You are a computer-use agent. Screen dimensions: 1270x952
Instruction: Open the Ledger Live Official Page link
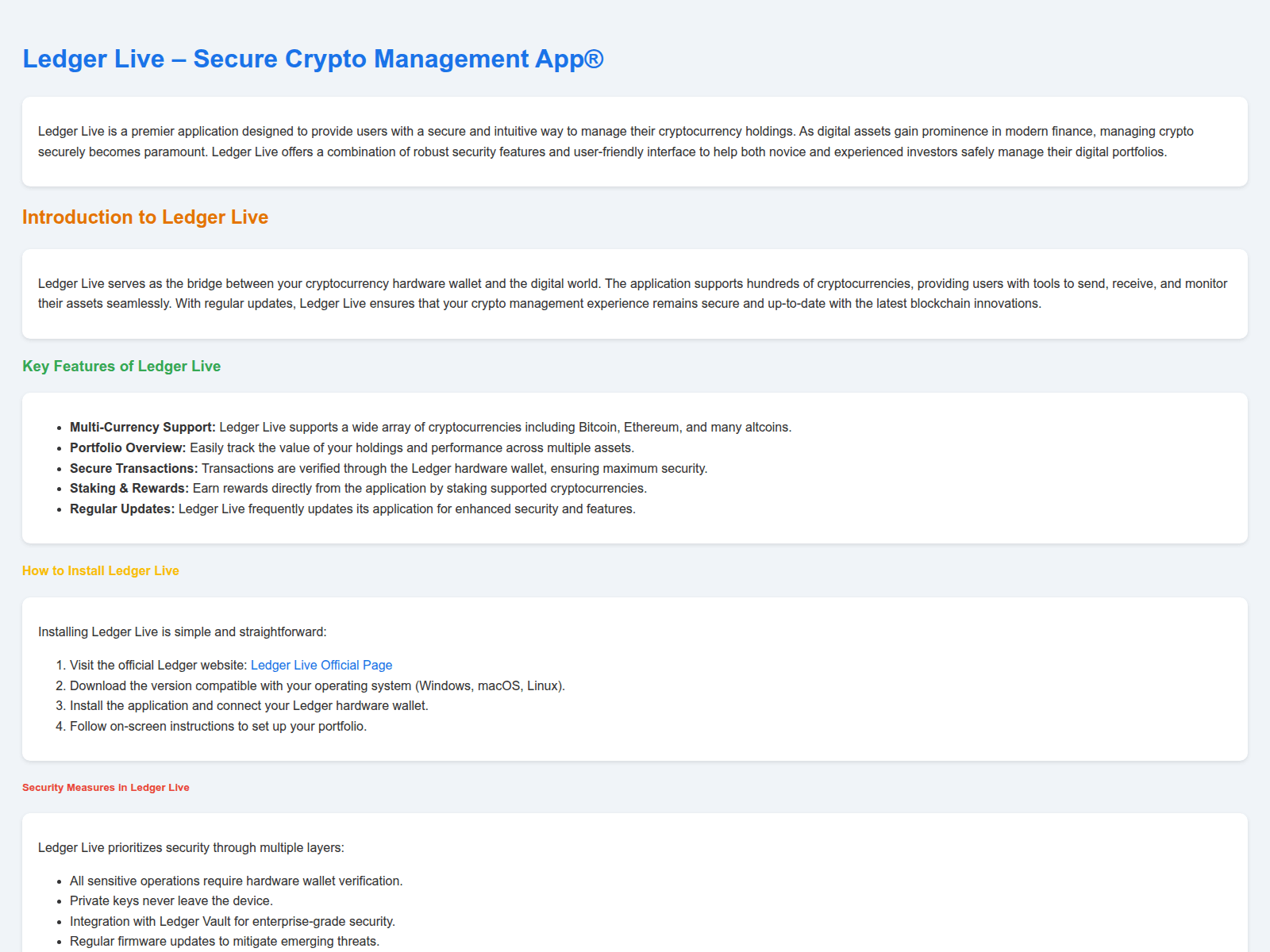[x=321, y=665]
